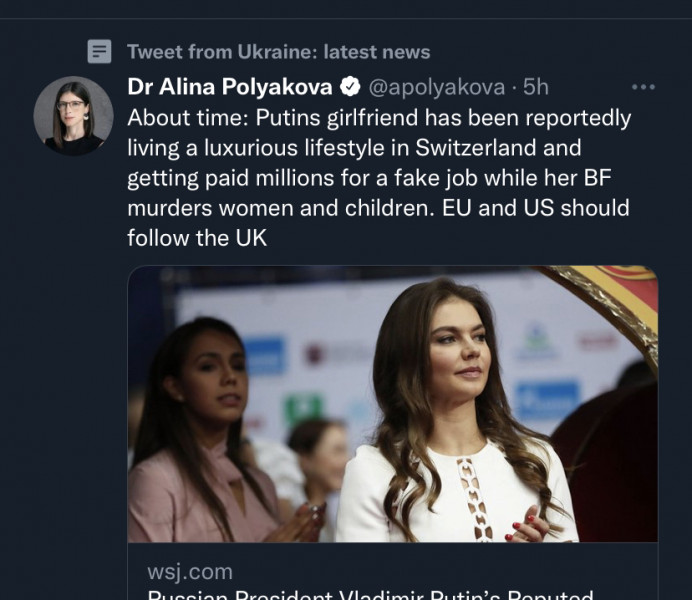The height and width of the screenshot is (600, 692).
Task: Click the tweet line "murders women and children"
Action: (260, 208)
